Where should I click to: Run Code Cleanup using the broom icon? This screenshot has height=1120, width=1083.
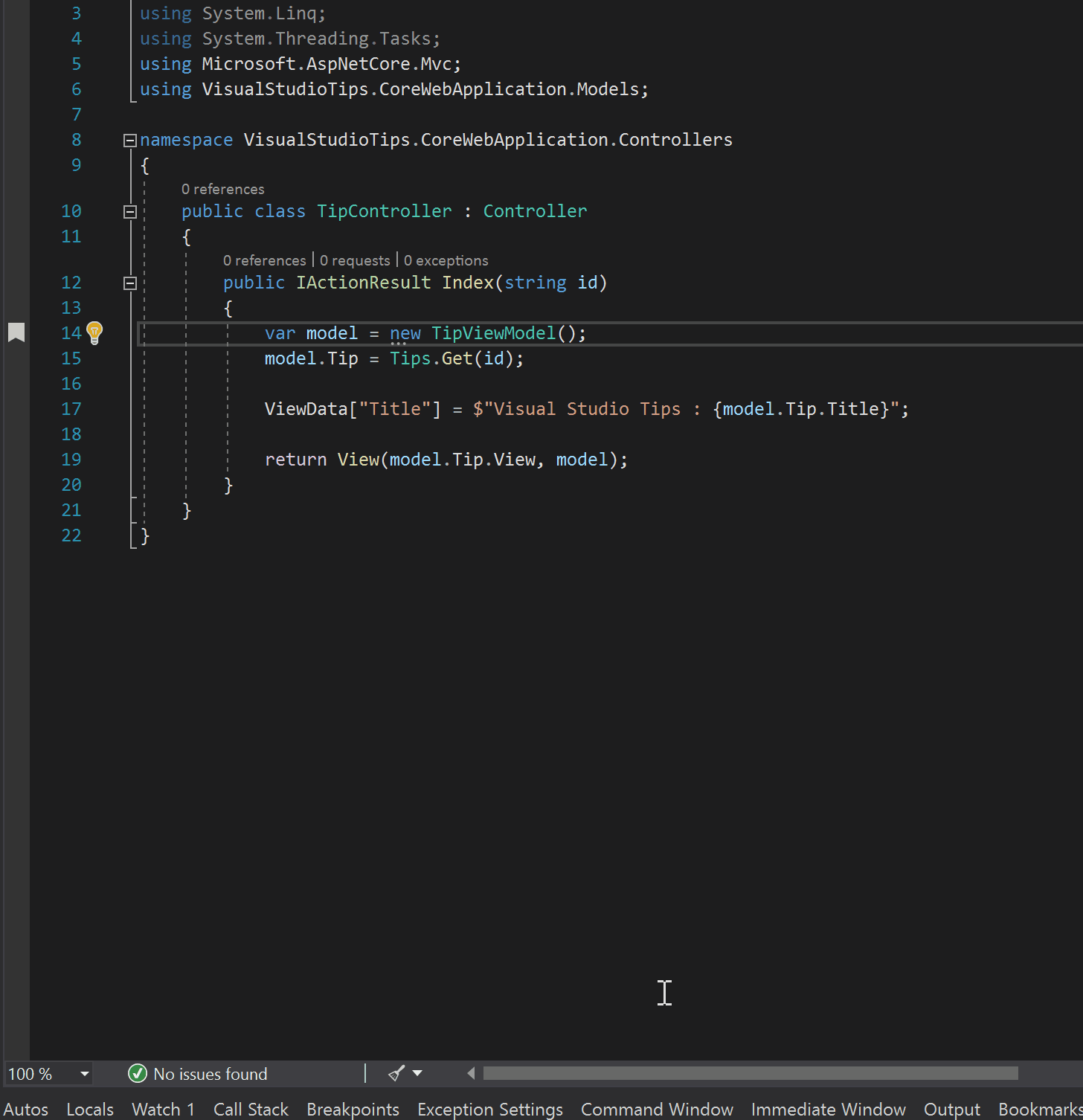point(395,1073)
